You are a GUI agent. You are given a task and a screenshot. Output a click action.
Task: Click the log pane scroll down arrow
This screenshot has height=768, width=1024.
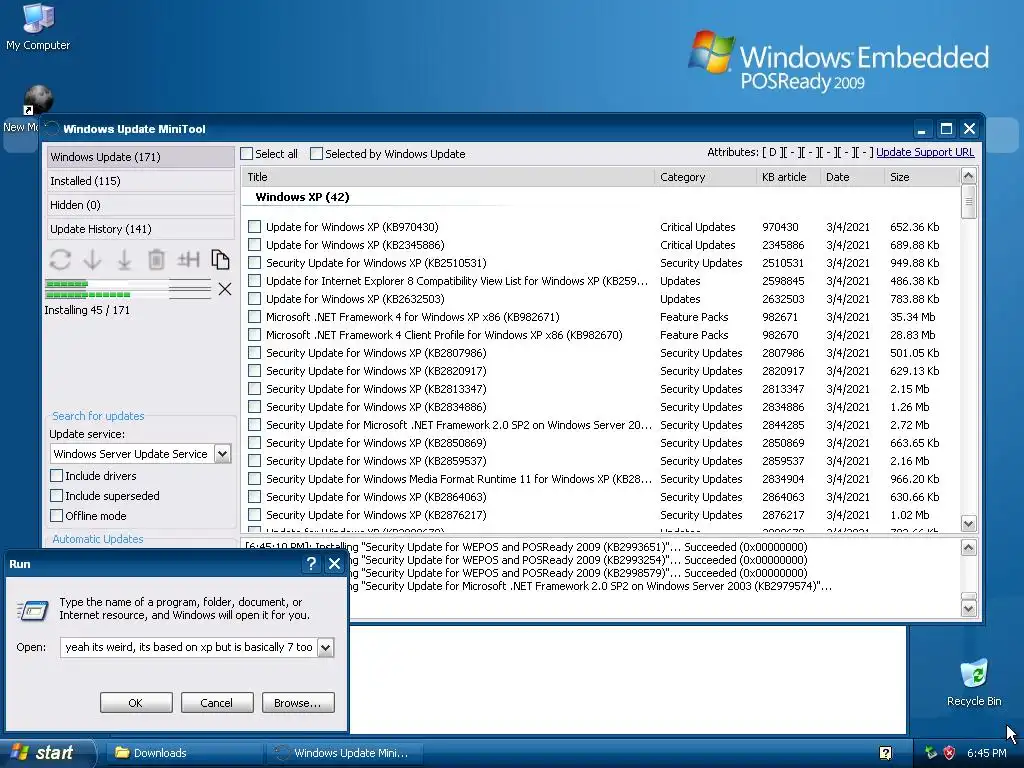coord(968,609)
